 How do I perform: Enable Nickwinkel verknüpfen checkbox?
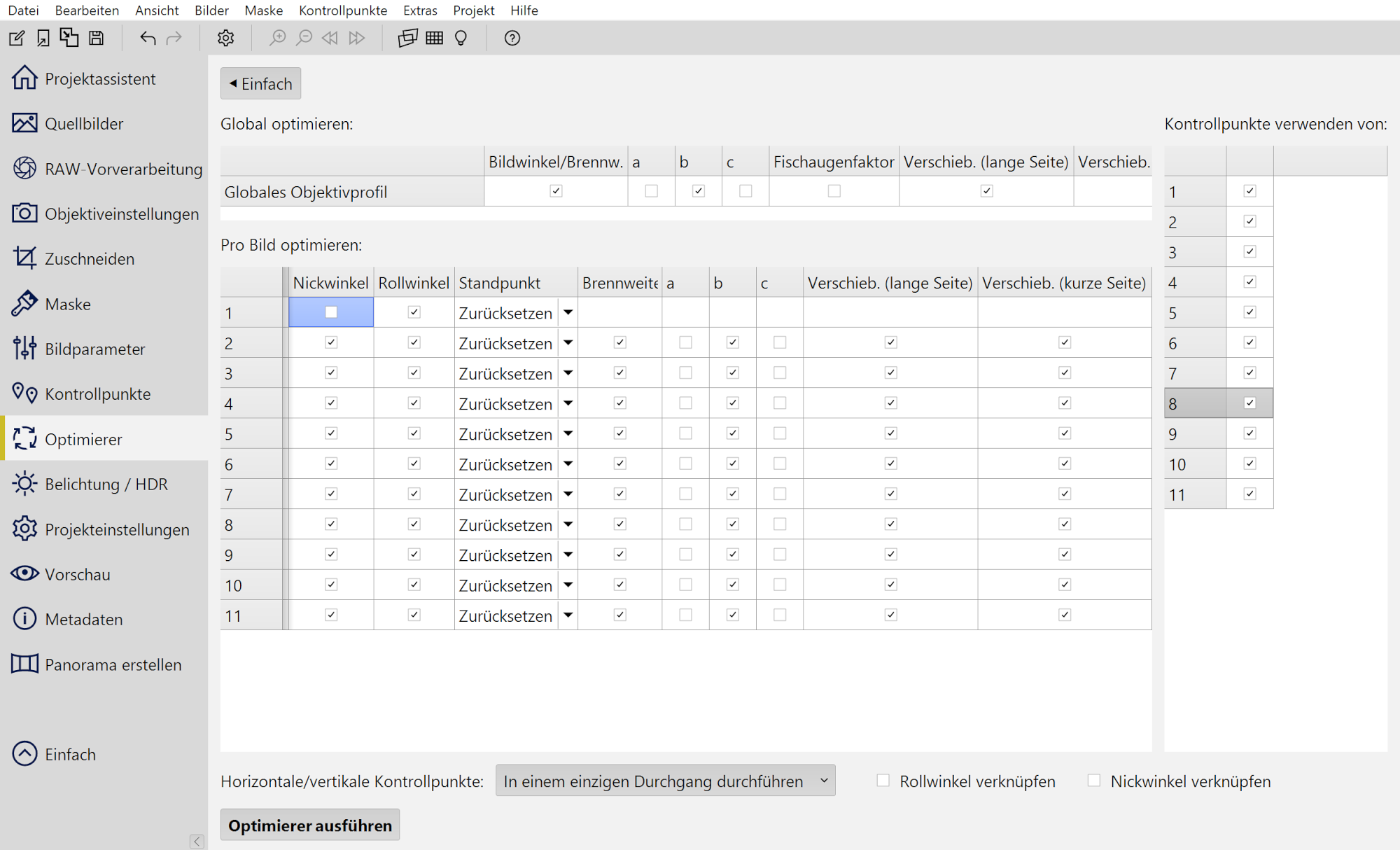pos(1094,780)
